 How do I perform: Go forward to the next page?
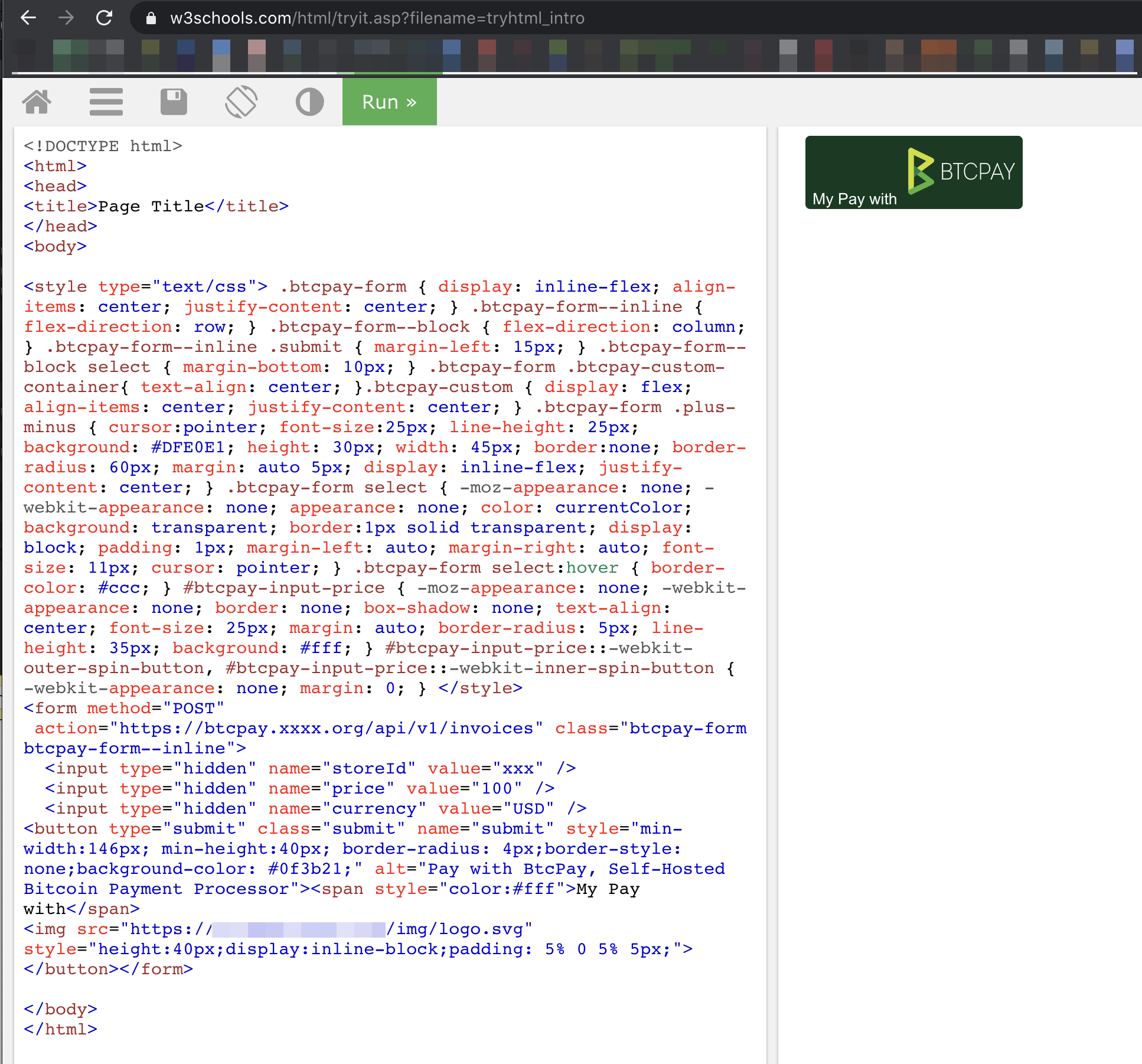(x=66, y=18)
